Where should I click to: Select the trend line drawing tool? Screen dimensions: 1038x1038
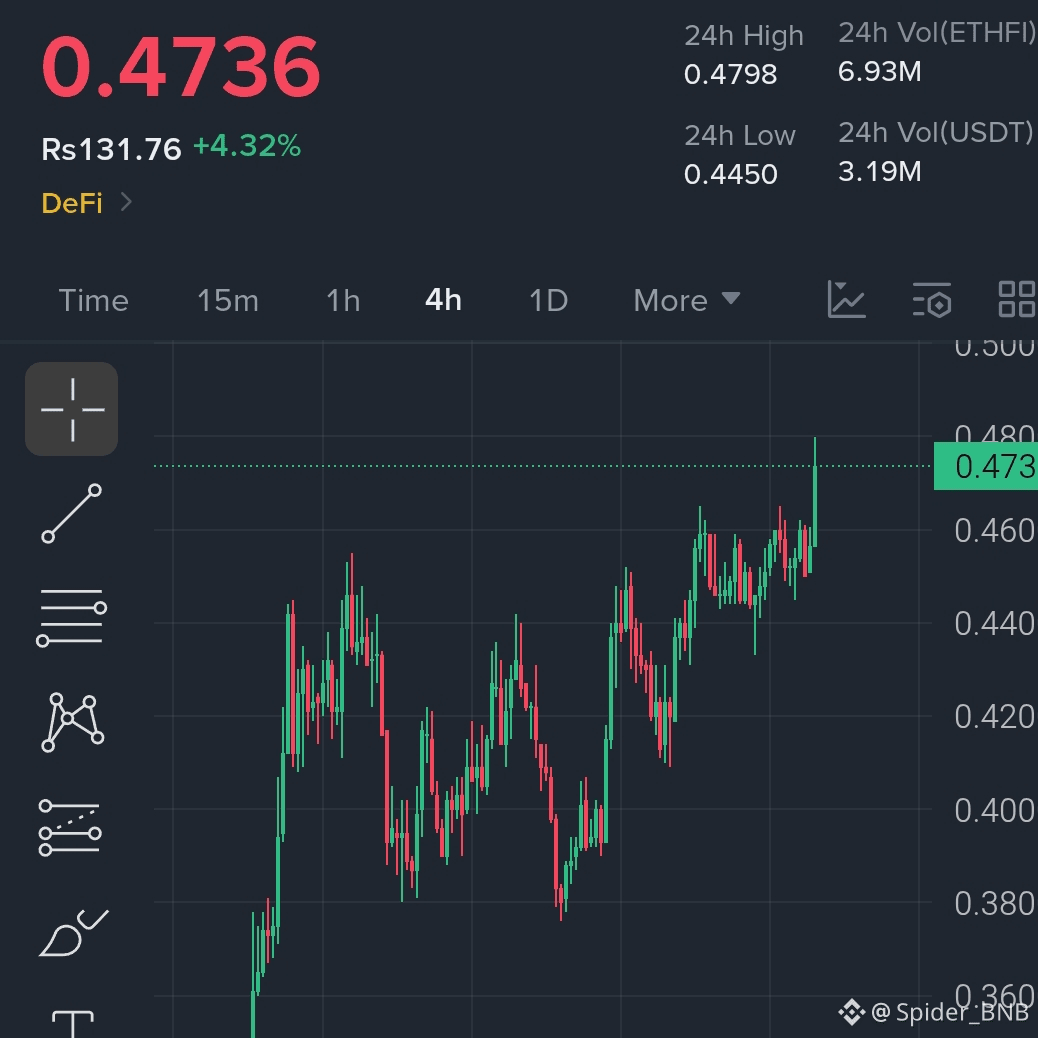(71, 514)
